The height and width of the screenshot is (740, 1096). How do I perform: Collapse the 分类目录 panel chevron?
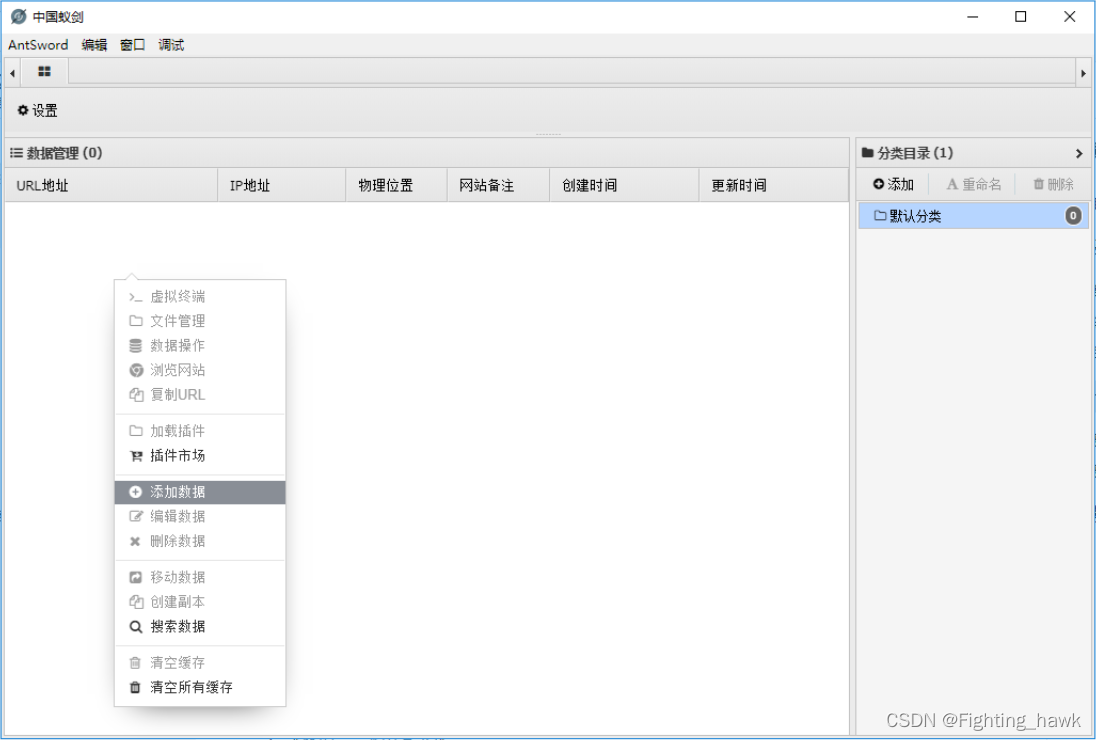click(x=1079, y=153)
